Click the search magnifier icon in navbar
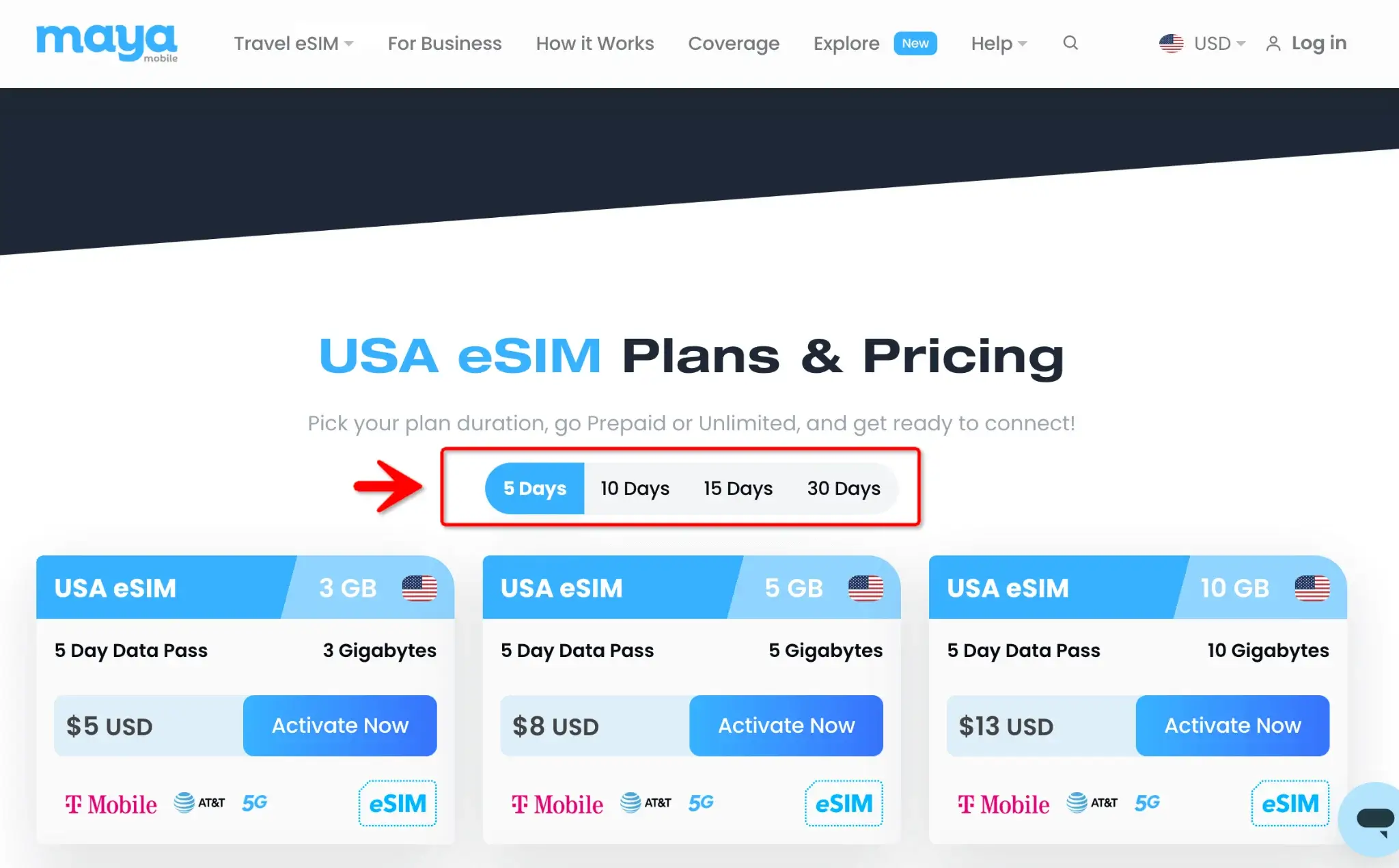The height and width of the screenshot is (868, 1399). (1069, 43)
